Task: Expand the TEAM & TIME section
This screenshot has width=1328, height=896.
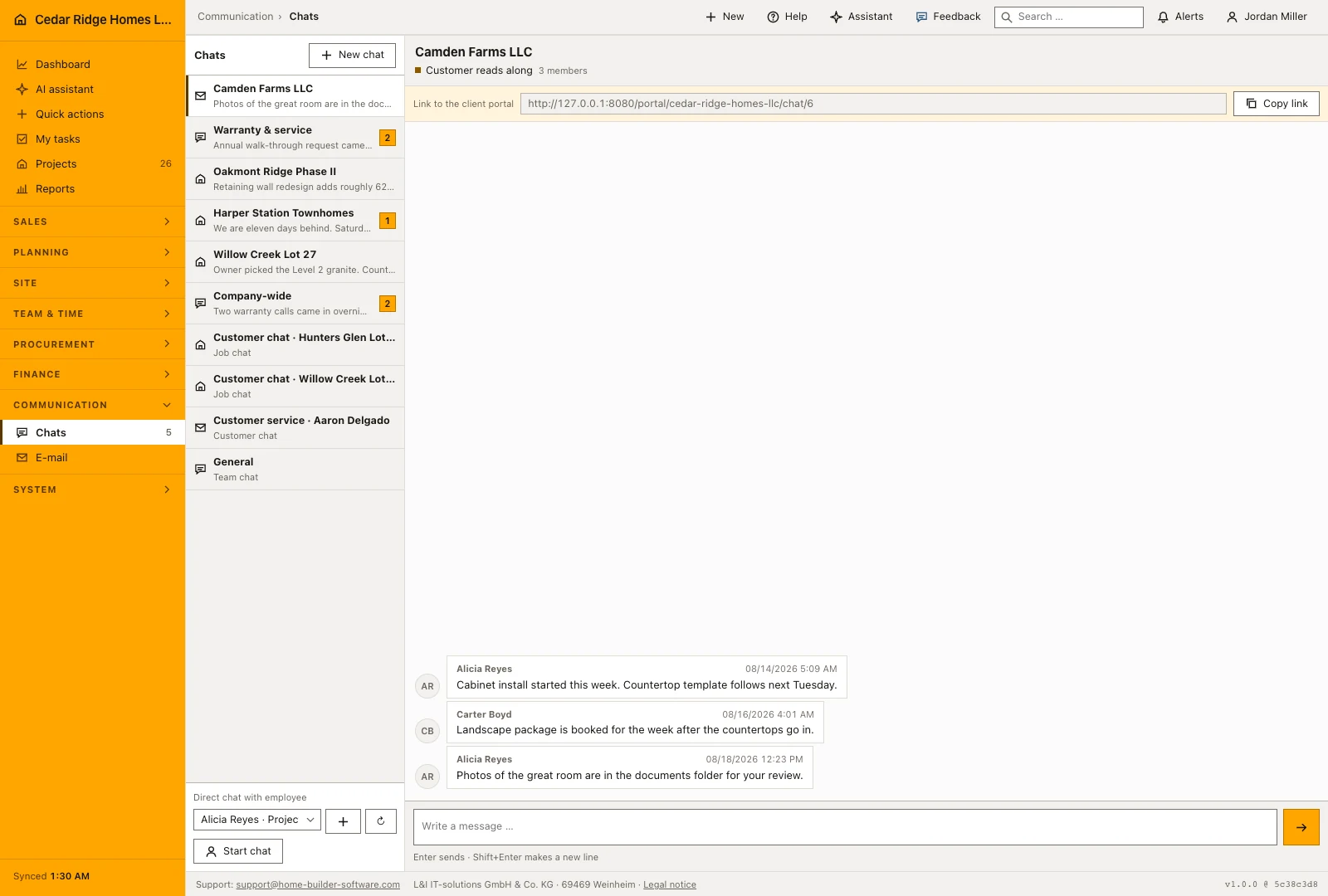Action: click(92, 314)
